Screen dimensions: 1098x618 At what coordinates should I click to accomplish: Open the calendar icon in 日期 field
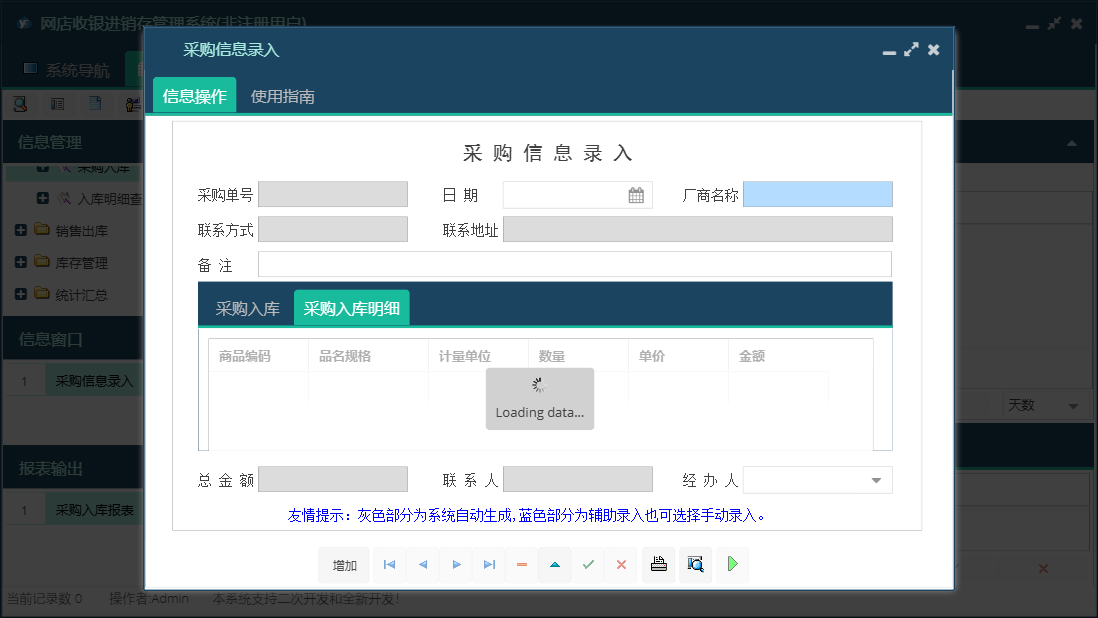click(x=637, y=194)
